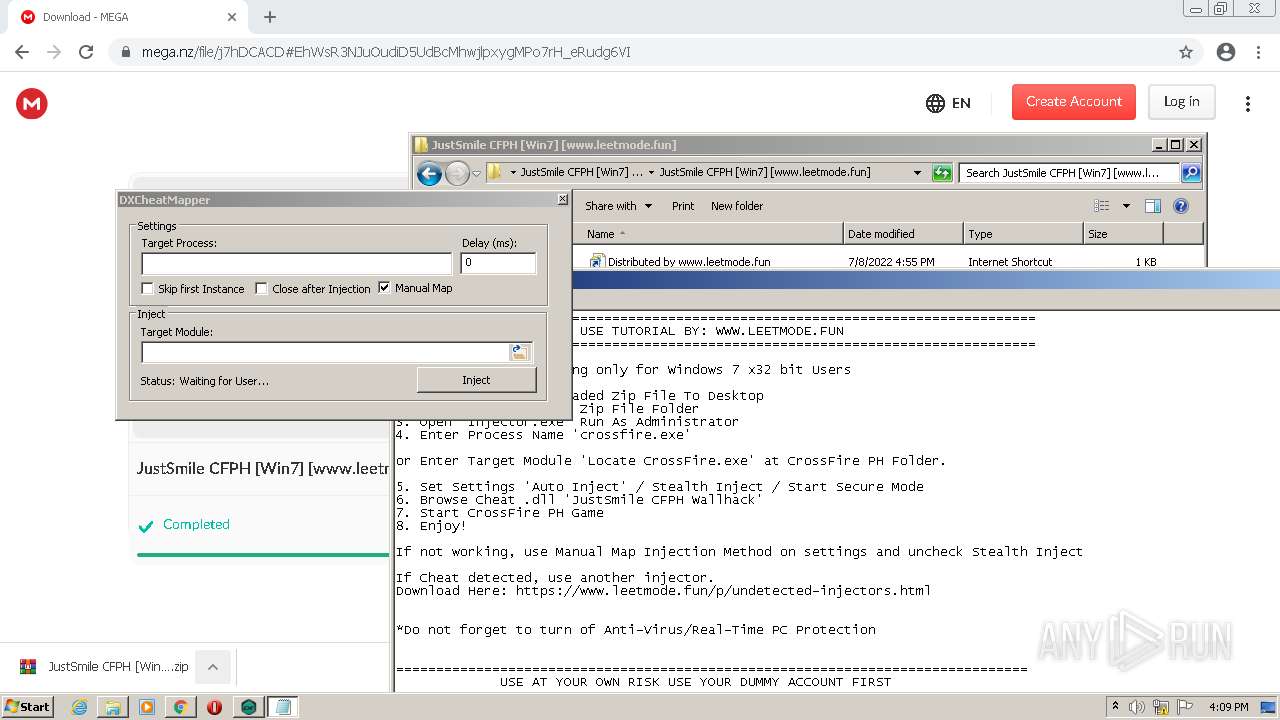Viewport: 1280px width, 720px height.
Task: Close the Download - MEGA tab
Action: click(x=233, y=17)
